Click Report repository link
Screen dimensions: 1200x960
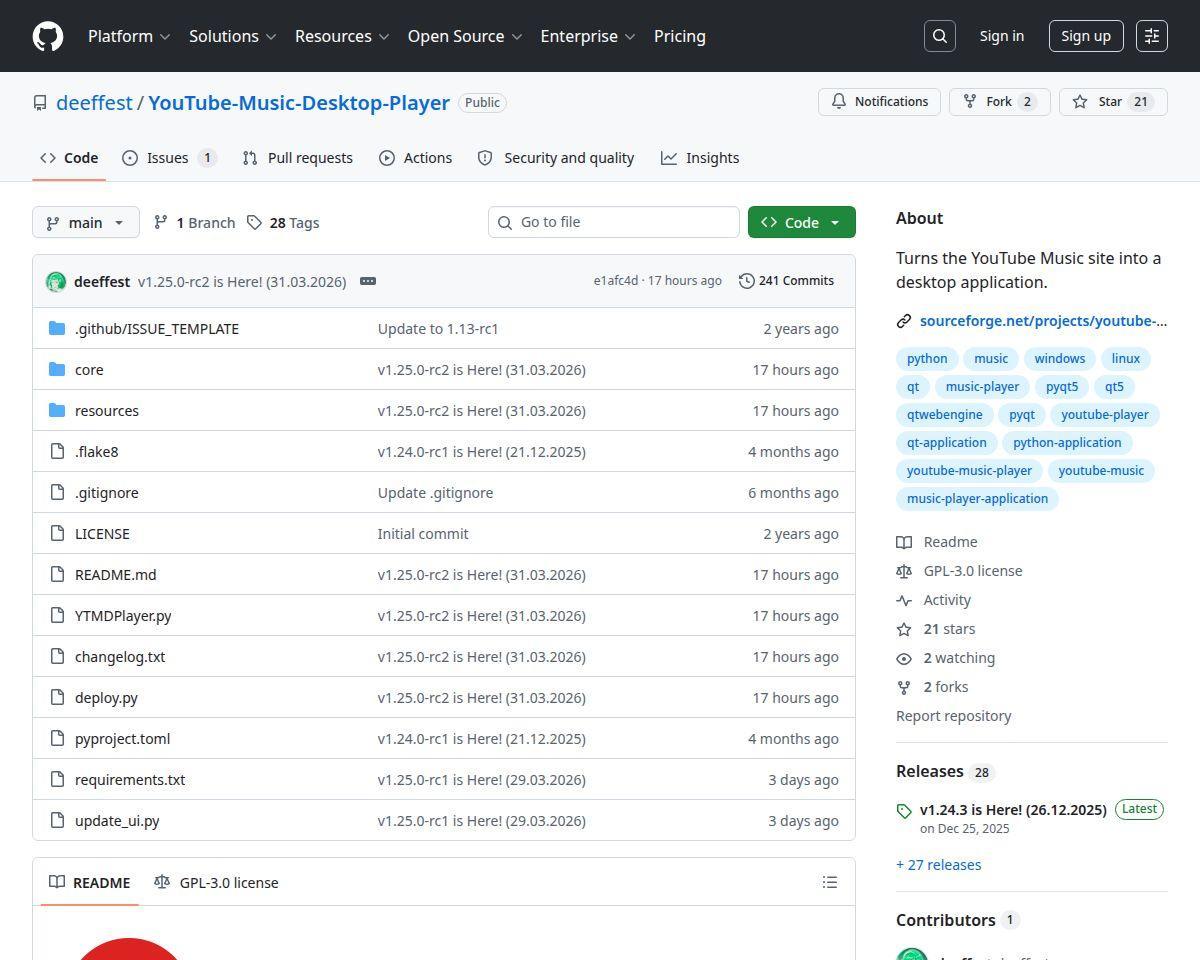[x=954, y=716]
